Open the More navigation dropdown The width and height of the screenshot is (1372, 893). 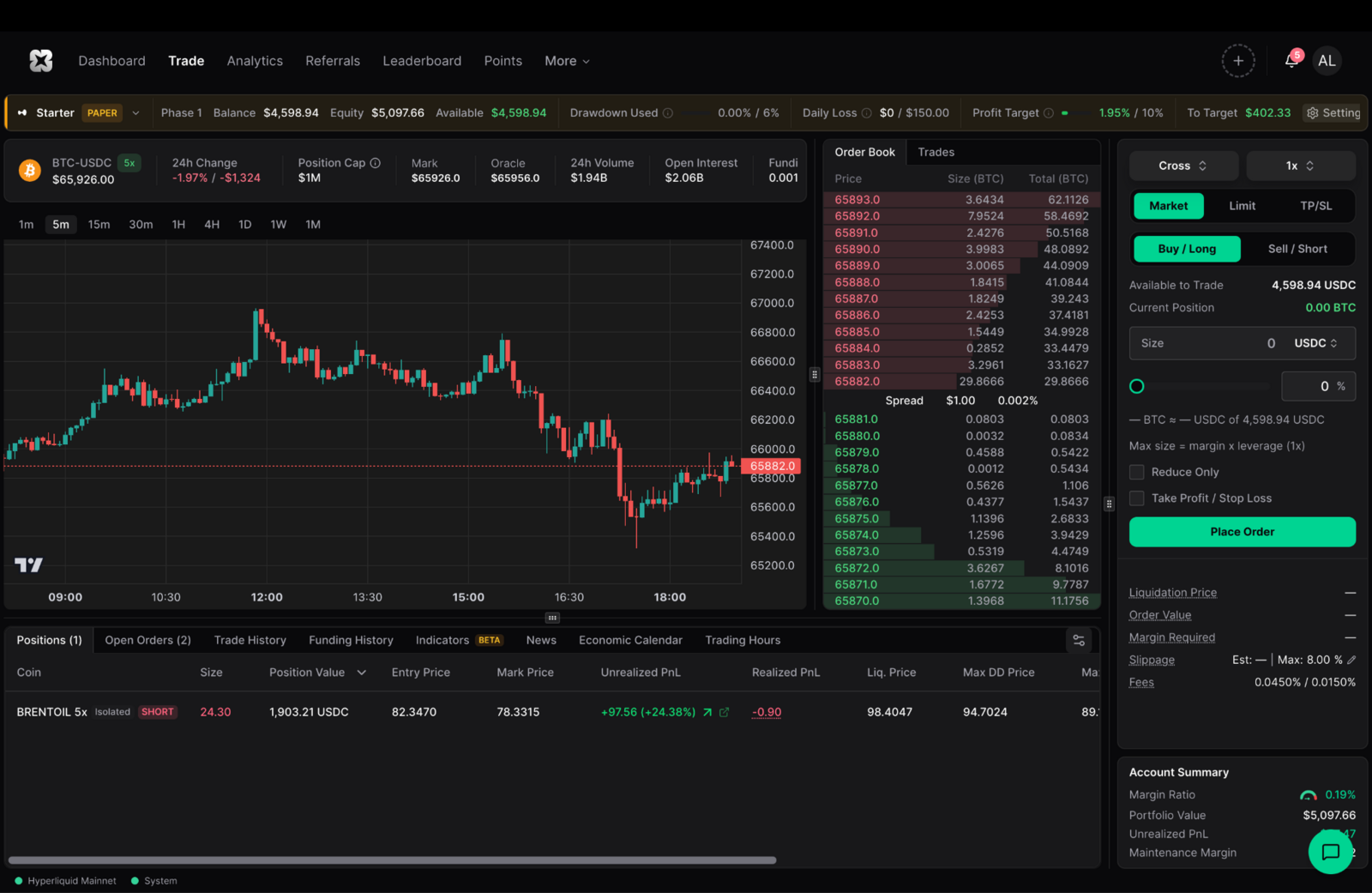pyautogui.click(x=567, y=61)
